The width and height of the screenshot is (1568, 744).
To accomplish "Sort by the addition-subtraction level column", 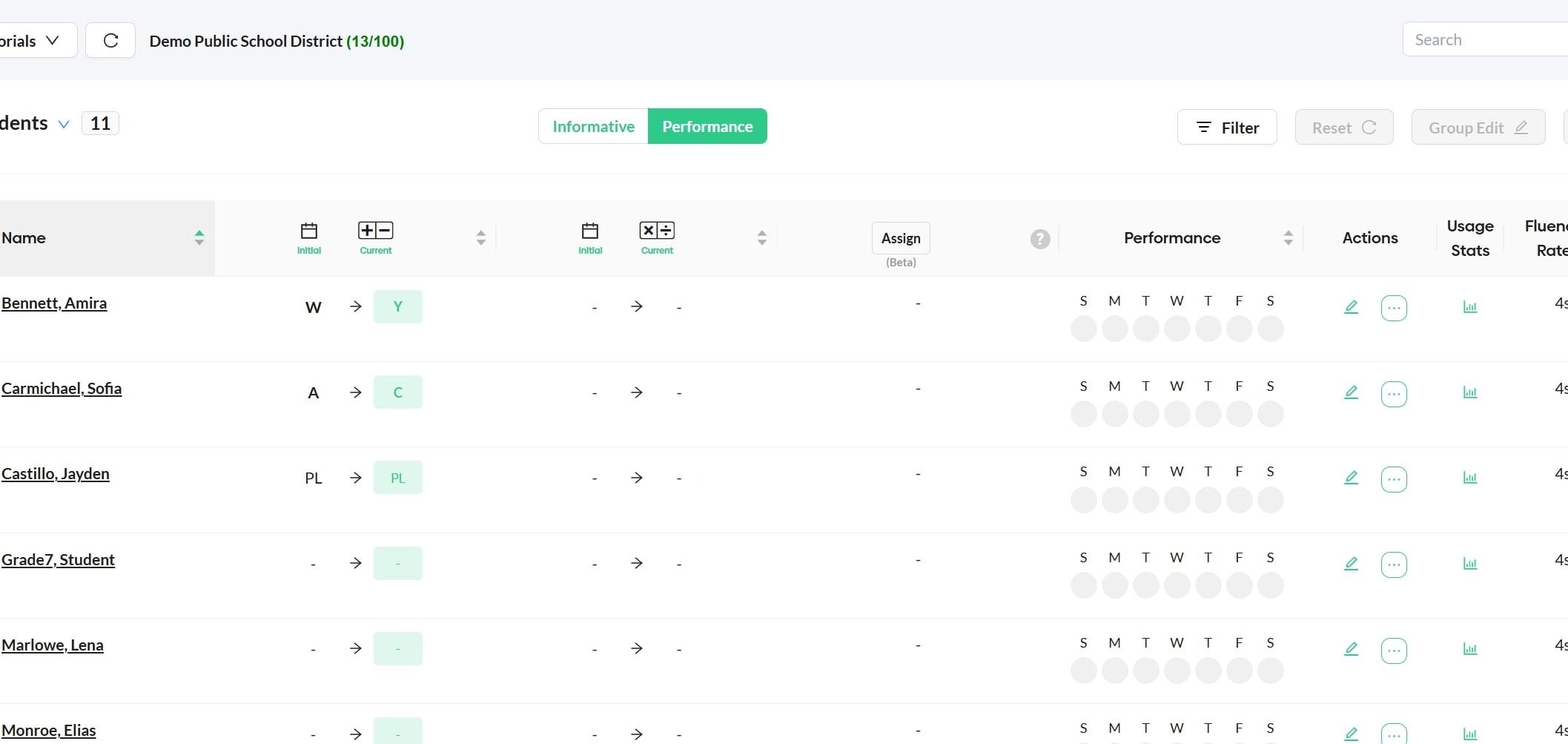I will pyautogui.click(x=480, y=237).
